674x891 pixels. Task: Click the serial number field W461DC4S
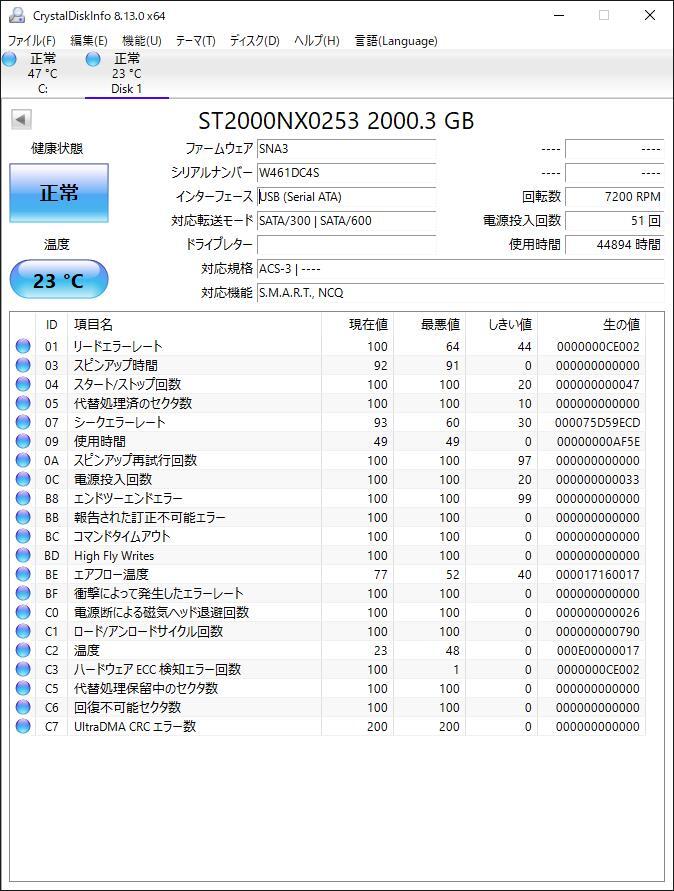pyautogui.click(x=346, y=173)
